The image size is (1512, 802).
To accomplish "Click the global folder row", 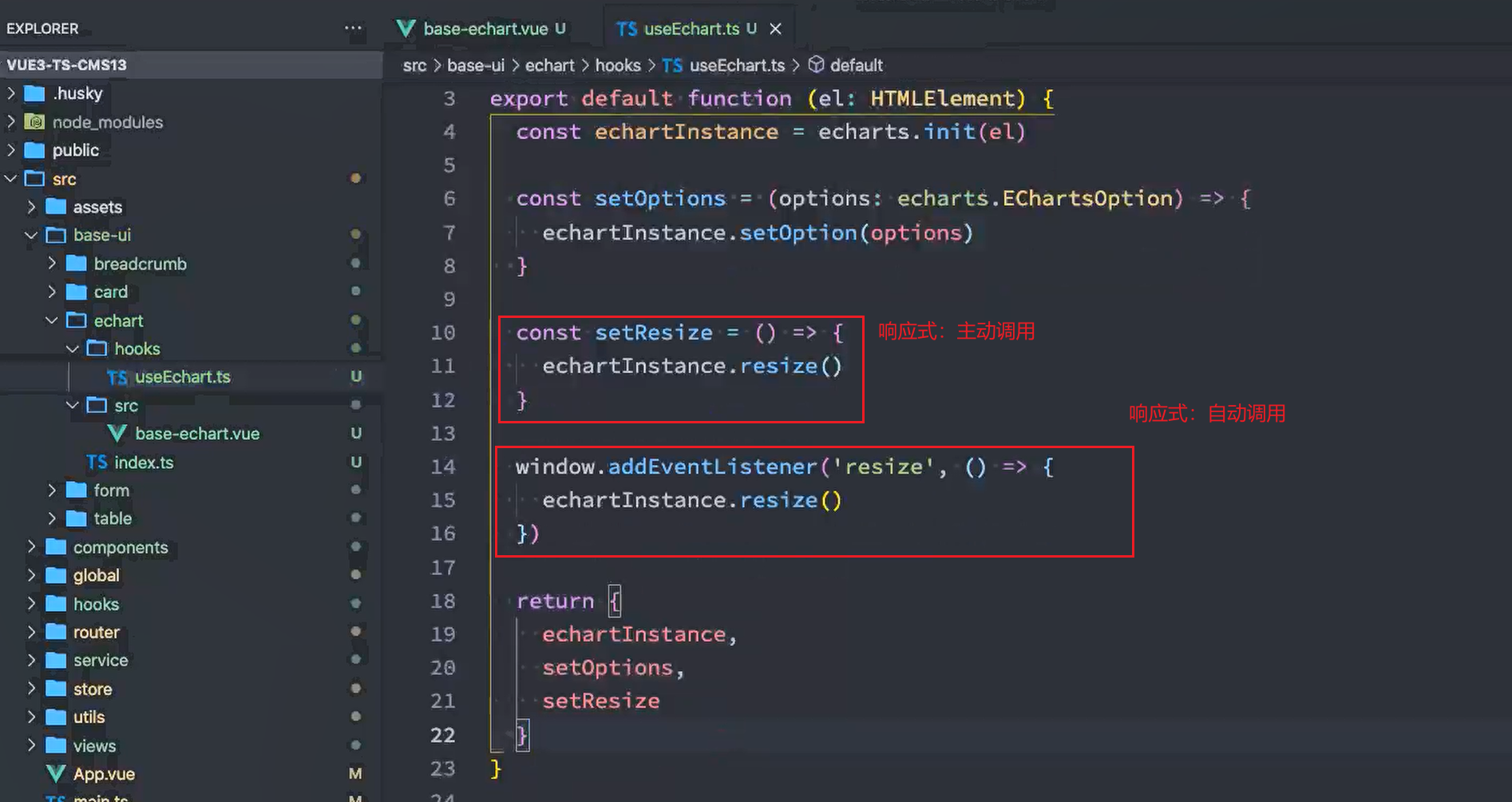I will click(x=192, y=575).
